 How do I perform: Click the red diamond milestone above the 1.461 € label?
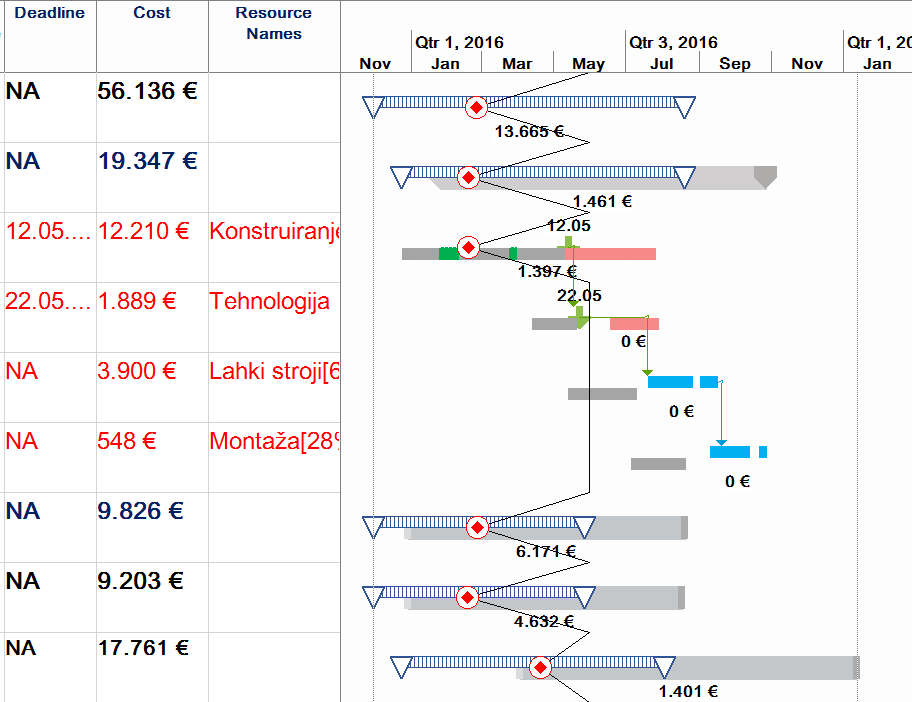pos(467,177)
